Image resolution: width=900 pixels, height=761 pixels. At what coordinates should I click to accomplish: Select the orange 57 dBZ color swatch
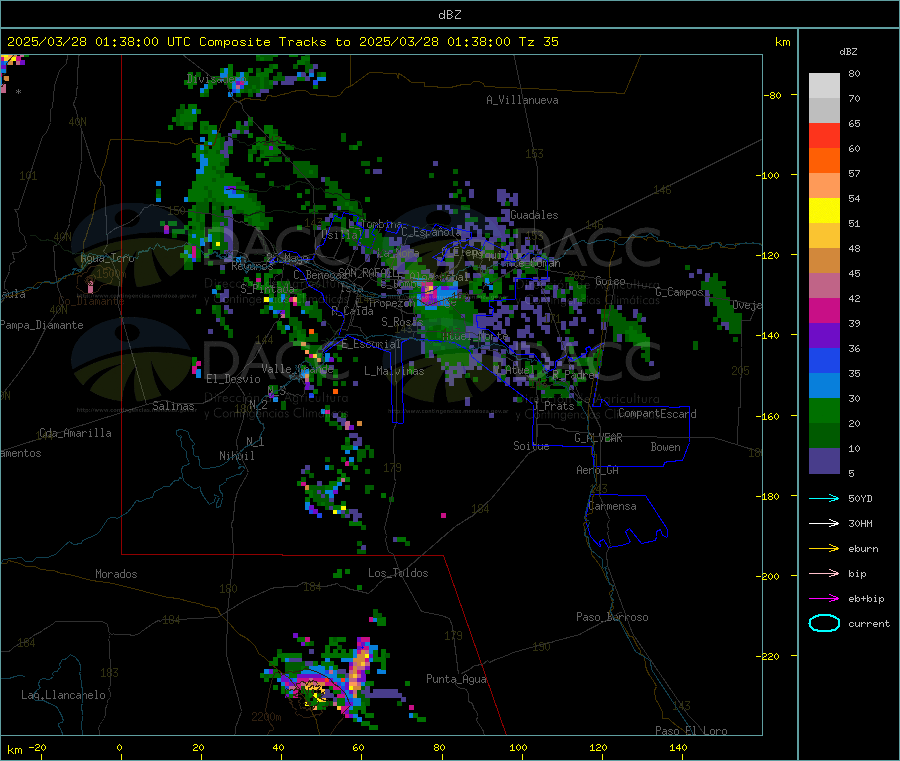[824, 161]
